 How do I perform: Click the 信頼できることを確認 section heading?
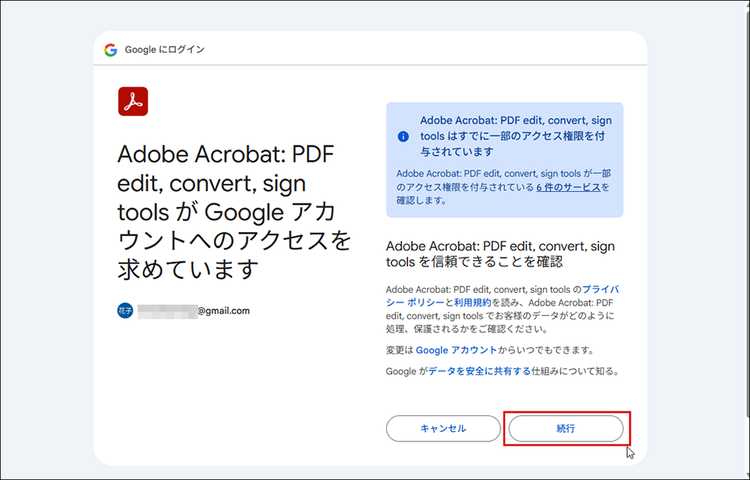click(x=500, y=254)
